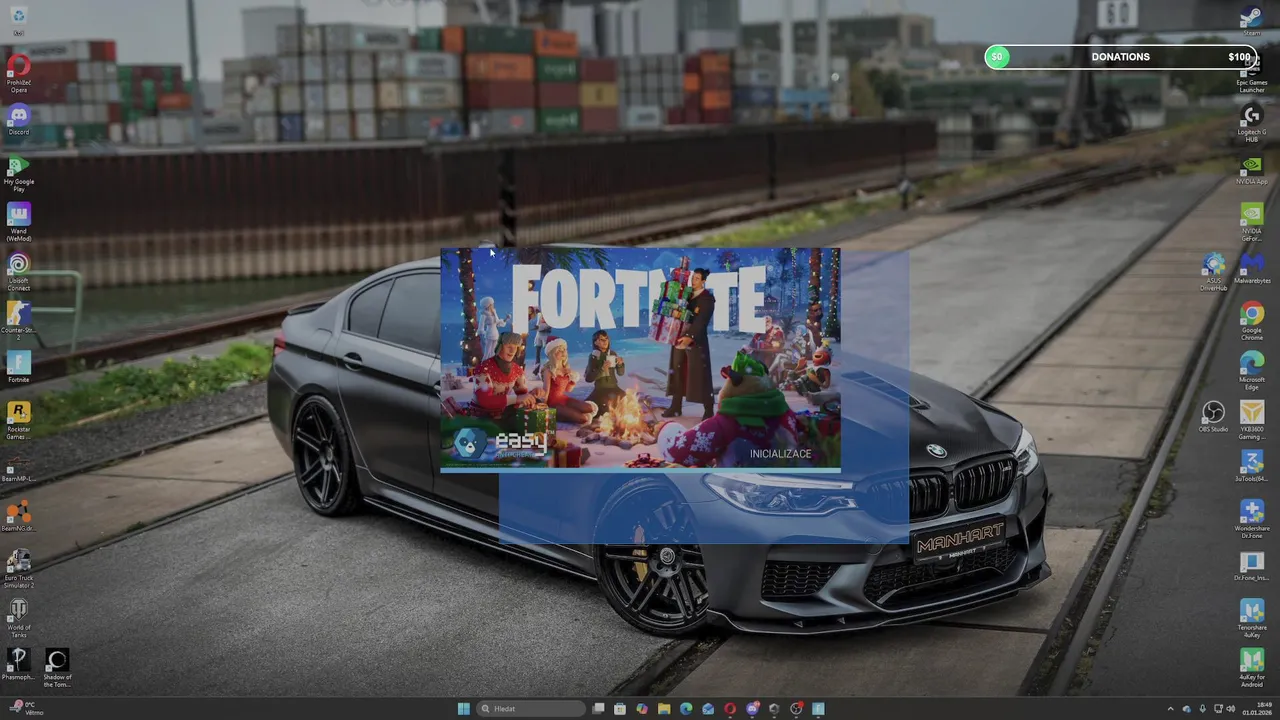Open the Windows Start menu

click(463, 709)
